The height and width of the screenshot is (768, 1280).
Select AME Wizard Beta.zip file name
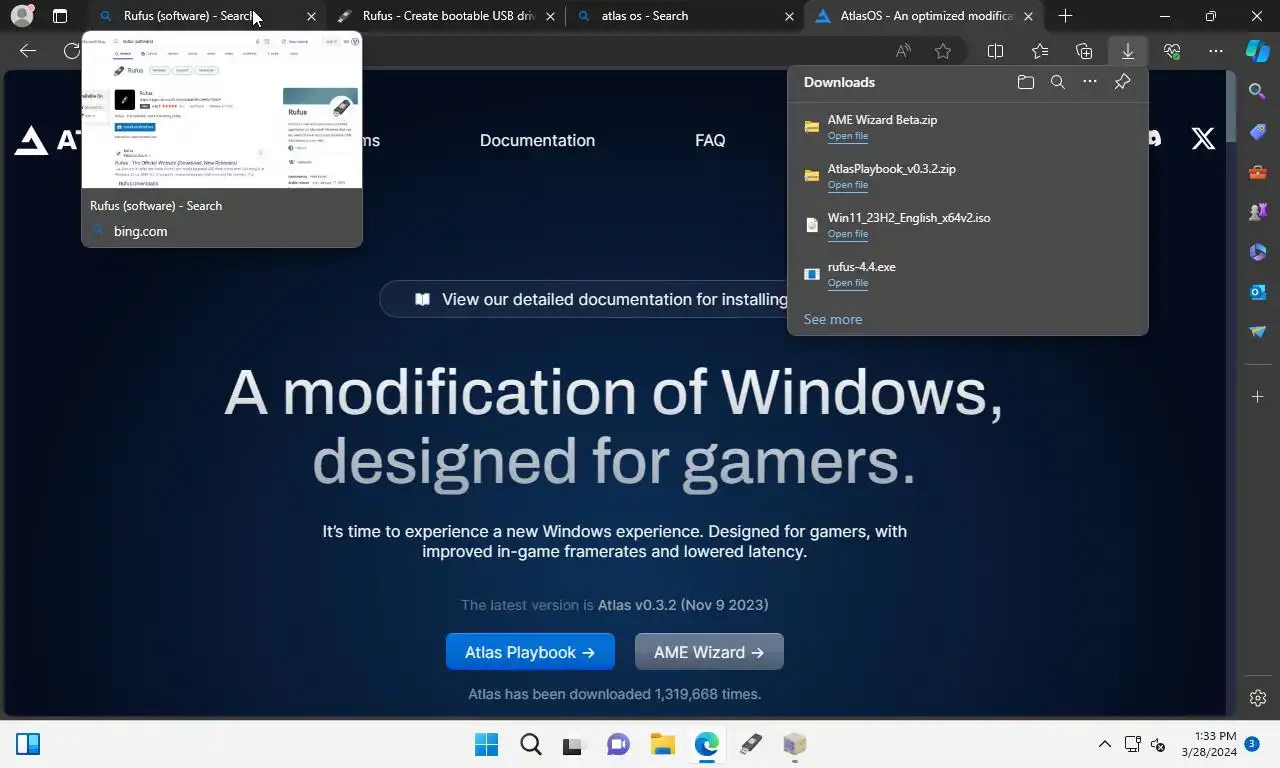882,120
